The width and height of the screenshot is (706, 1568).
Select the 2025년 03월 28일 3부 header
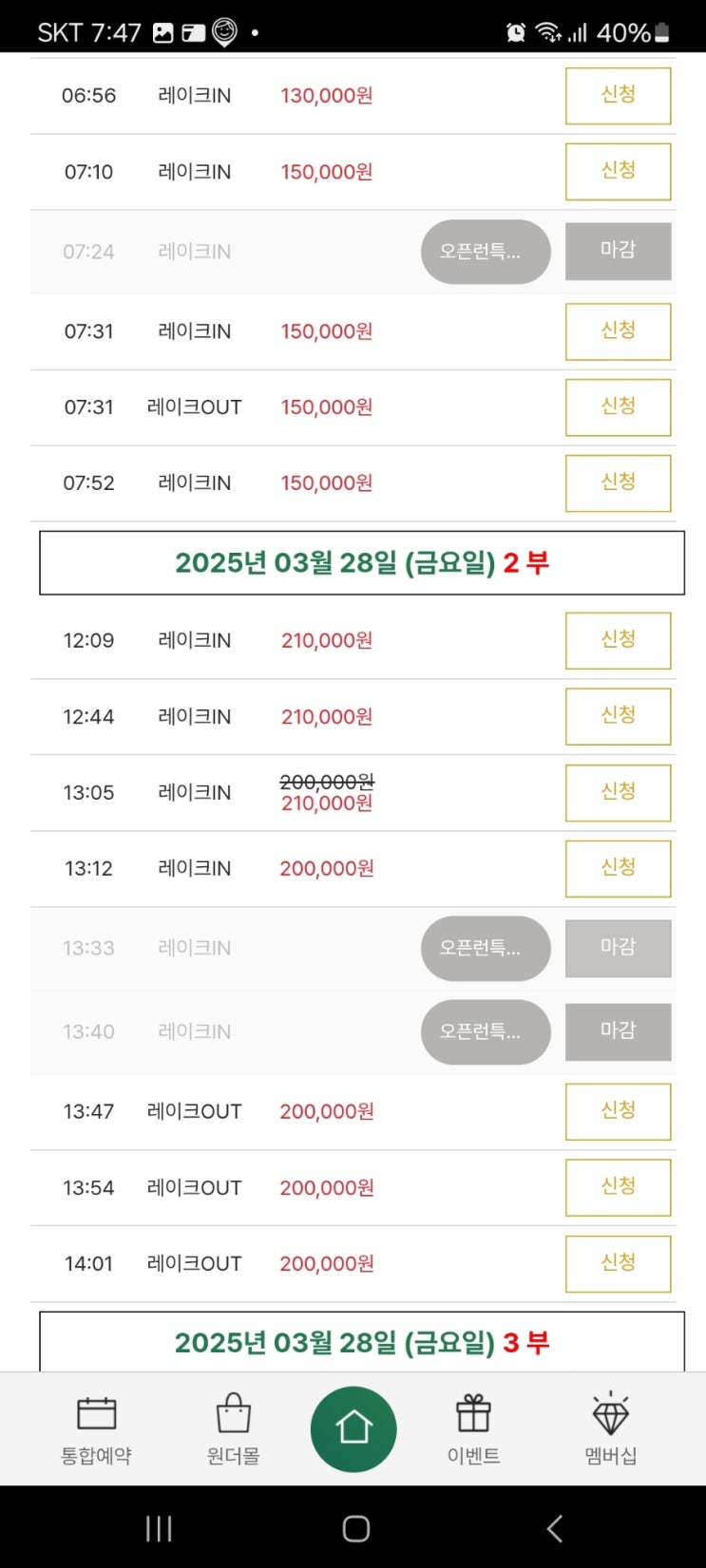pyautogui.click(x=361, y=1342)
